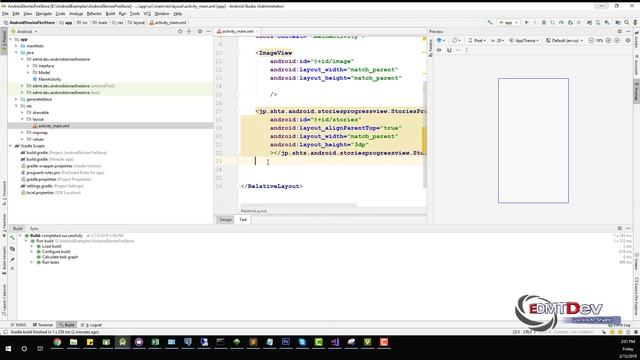Click the RelativeLayout breadcrumb
The width and height of the screenshot is (640, 360).
(x=253, y=211)
